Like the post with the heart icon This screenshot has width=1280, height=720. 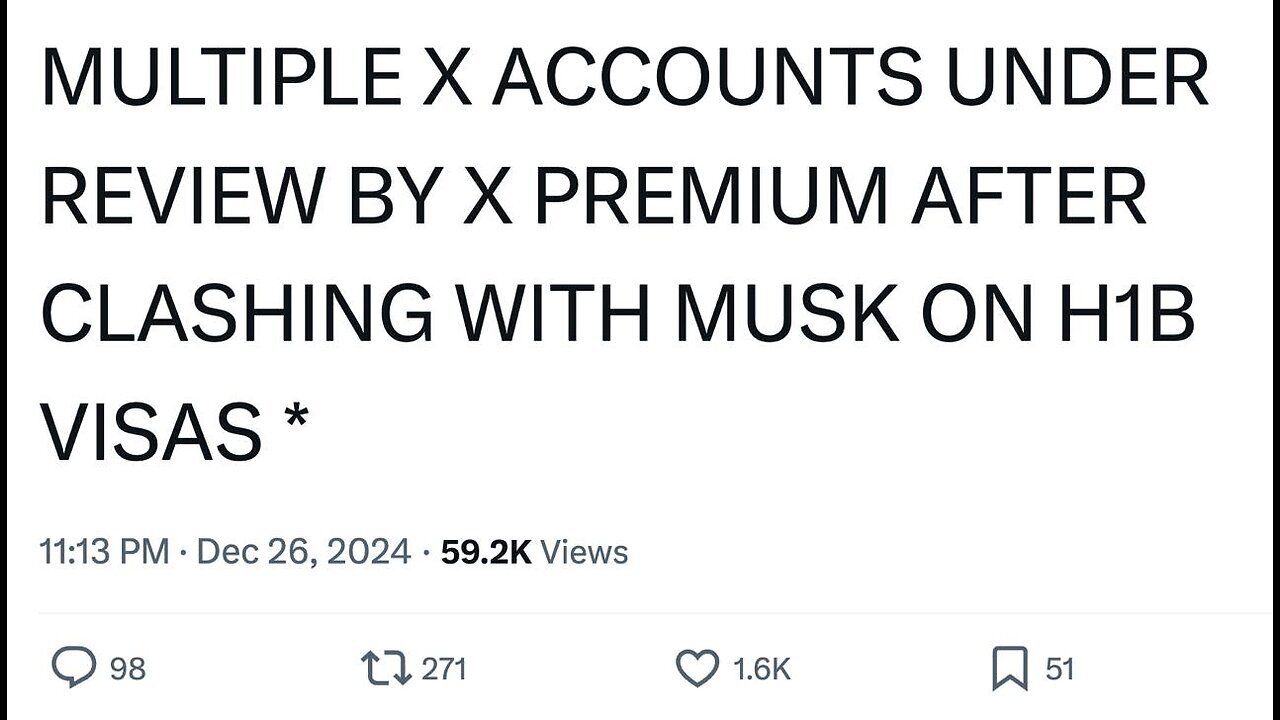click(698, 668)
